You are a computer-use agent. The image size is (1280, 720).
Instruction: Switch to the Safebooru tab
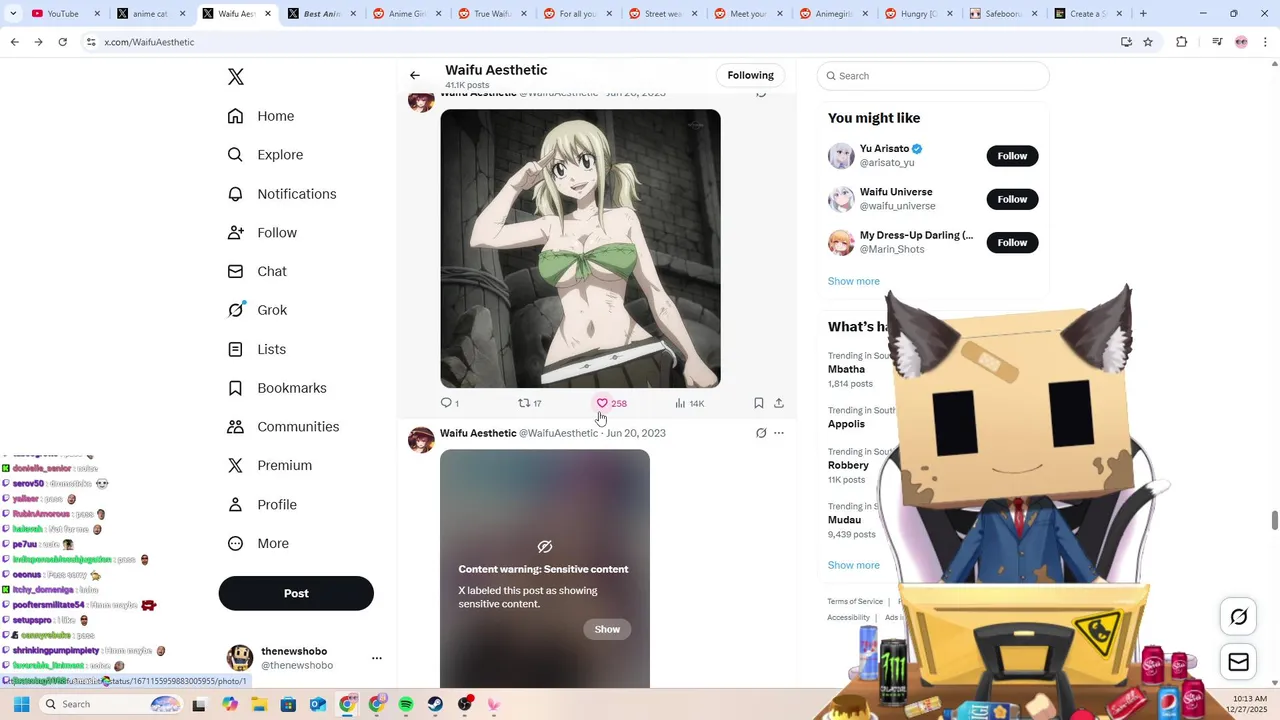(x=1006, y=14)
